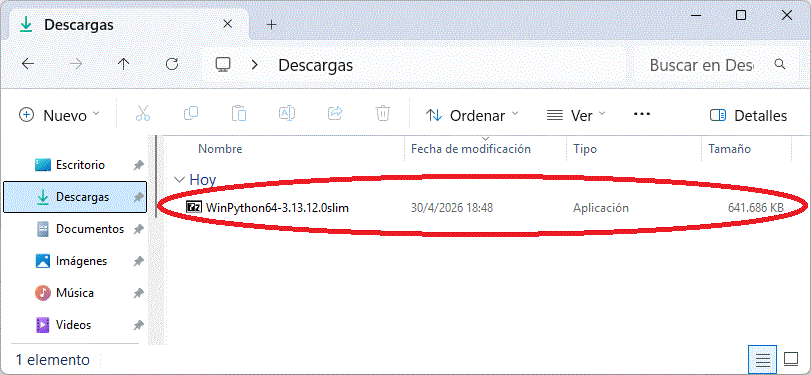Sort by the Tipo column header
The width and height of the screenshot is (811, 375).
tap(585, 149)
